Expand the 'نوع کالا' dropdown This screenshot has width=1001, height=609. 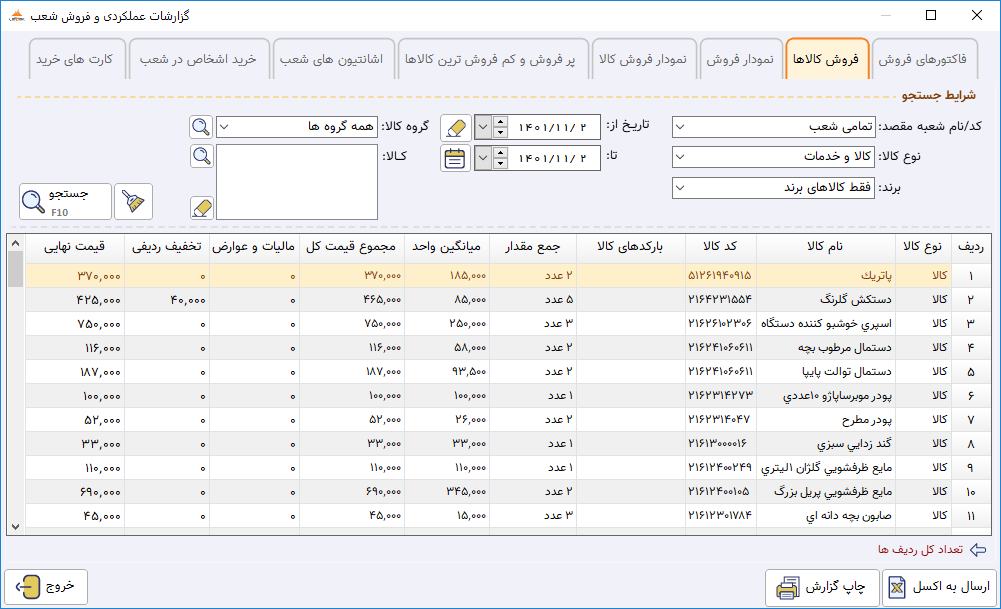pos(680,157)
